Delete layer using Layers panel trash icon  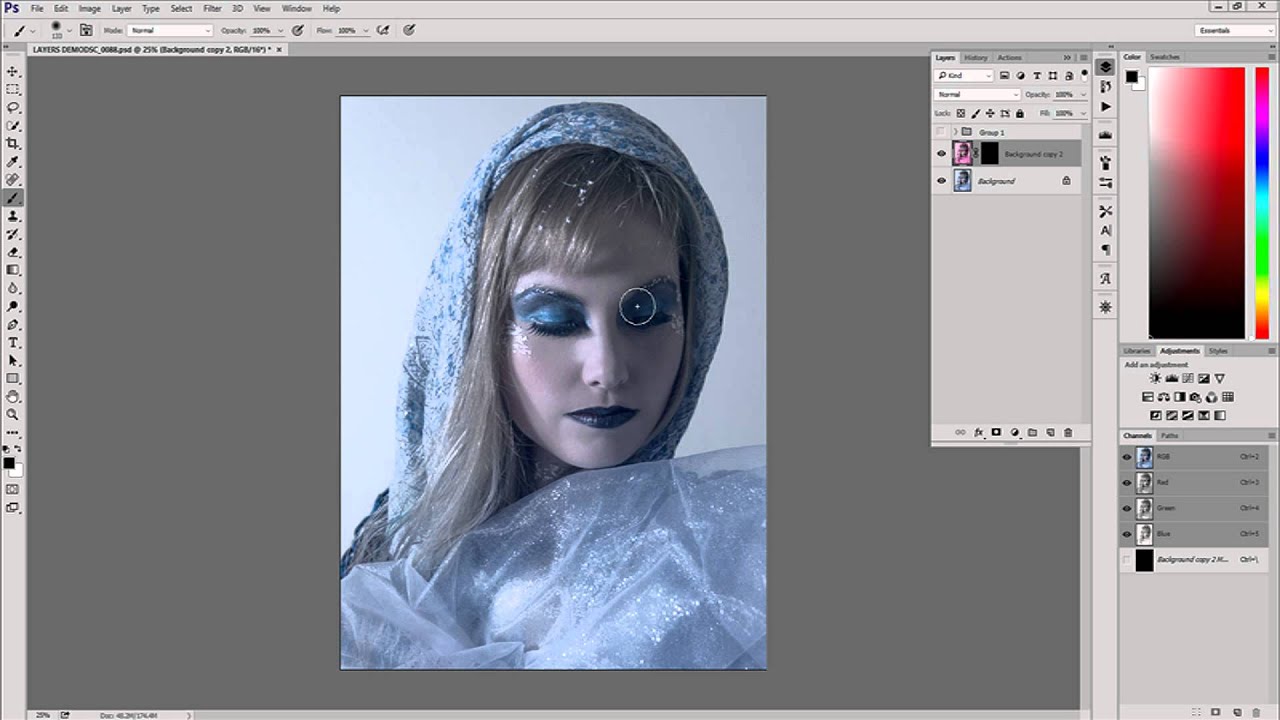click(1068, 432)
